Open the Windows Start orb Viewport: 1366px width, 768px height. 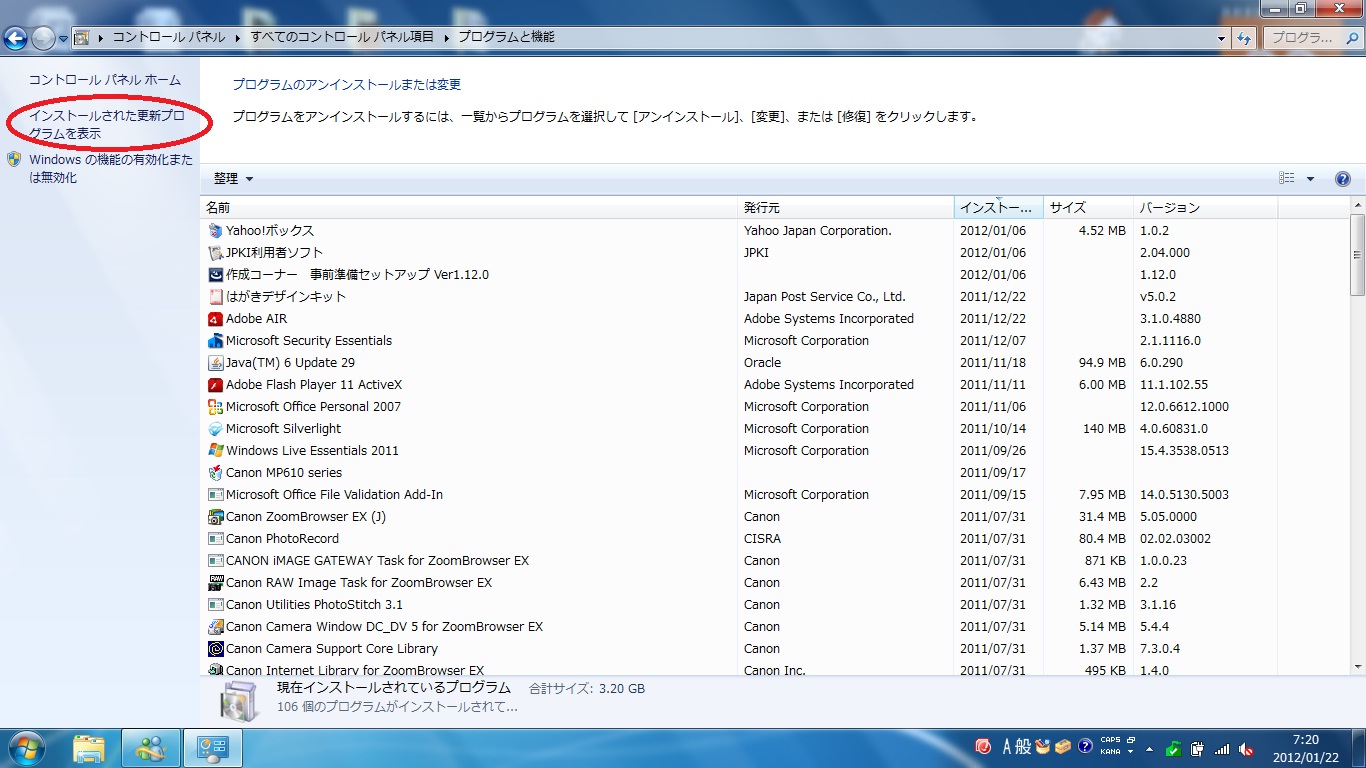(26, 748)
